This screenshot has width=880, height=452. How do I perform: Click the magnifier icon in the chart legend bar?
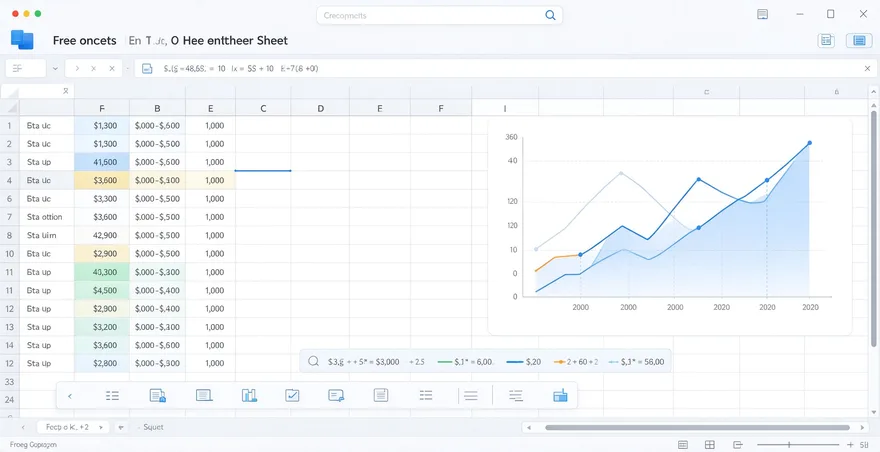pos(314,361)
